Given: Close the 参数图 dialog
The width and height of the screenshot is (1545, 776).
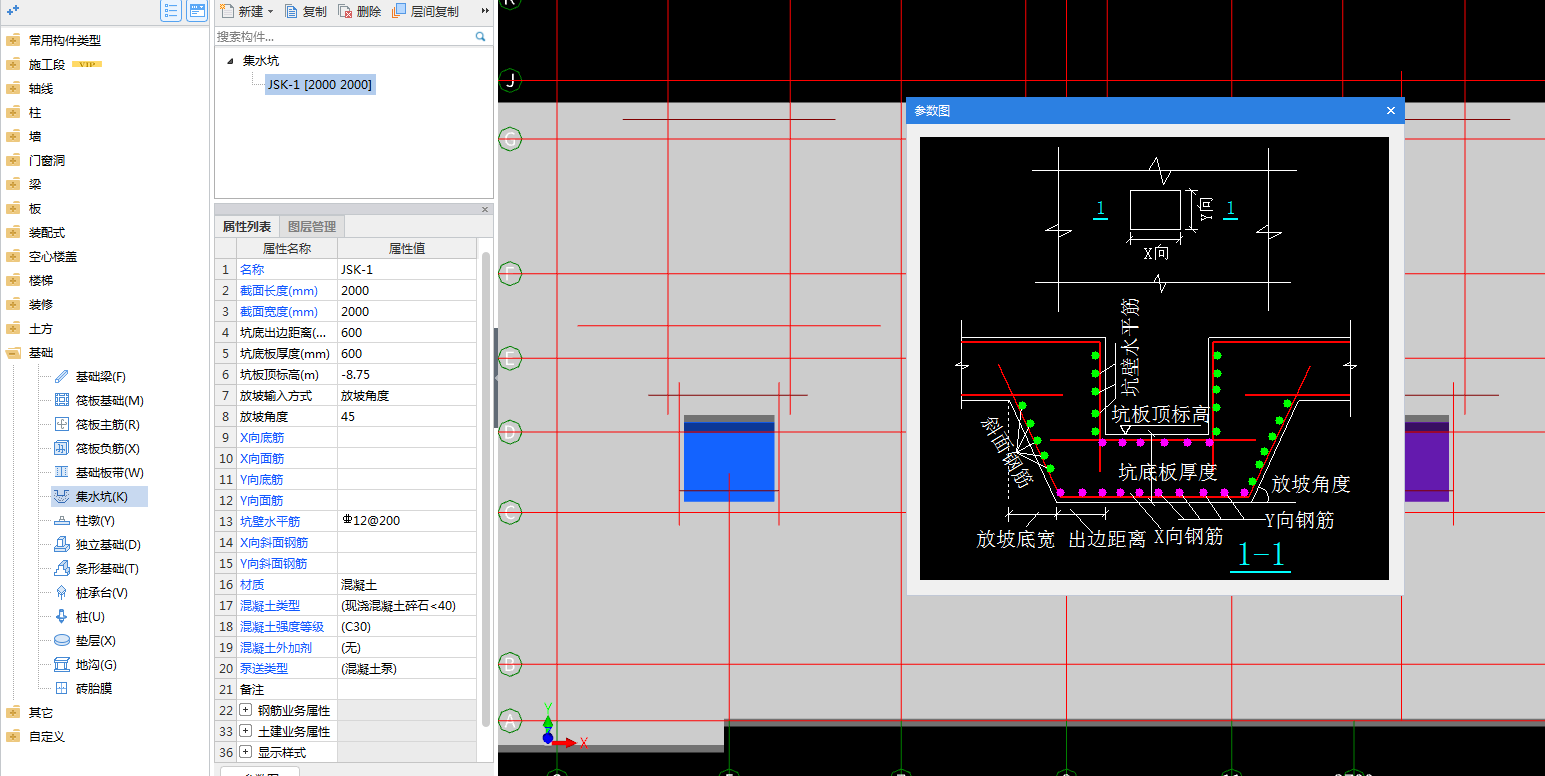Looking at the screenshot, I should click(x=1390, y=111).
